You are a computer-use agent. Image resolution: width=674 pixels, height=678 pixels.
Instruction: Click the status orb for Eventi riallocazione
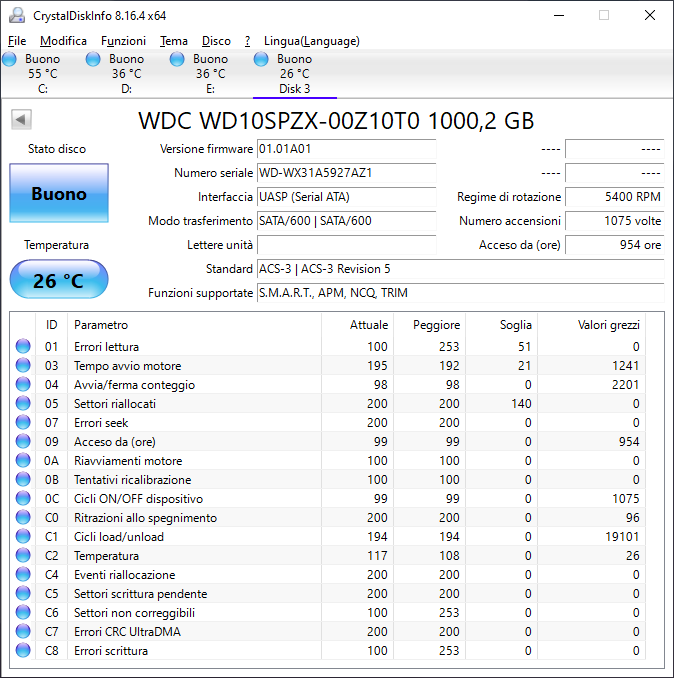click(23, 575)
